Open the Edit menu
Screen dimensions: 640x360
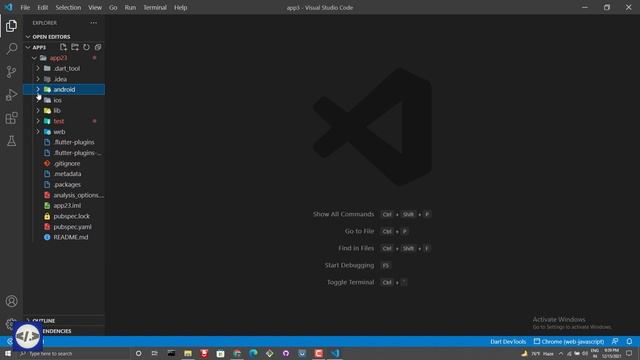click(x=42, y=7)
